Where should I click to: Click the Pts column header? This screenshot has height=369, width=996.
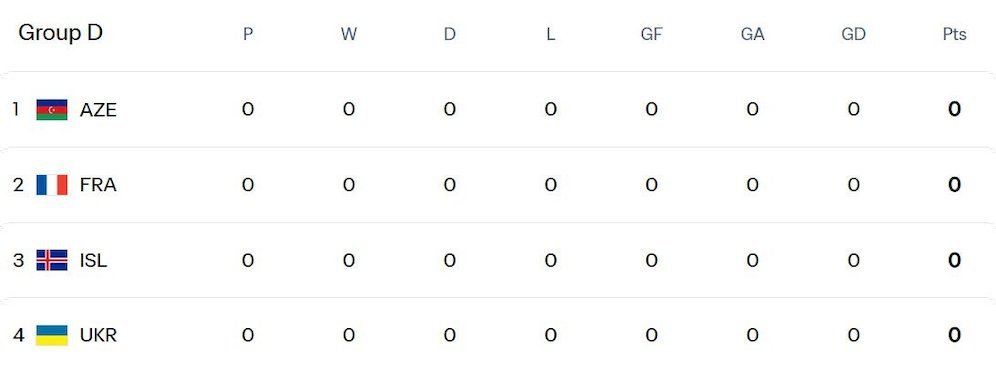(x=954, y=34)
